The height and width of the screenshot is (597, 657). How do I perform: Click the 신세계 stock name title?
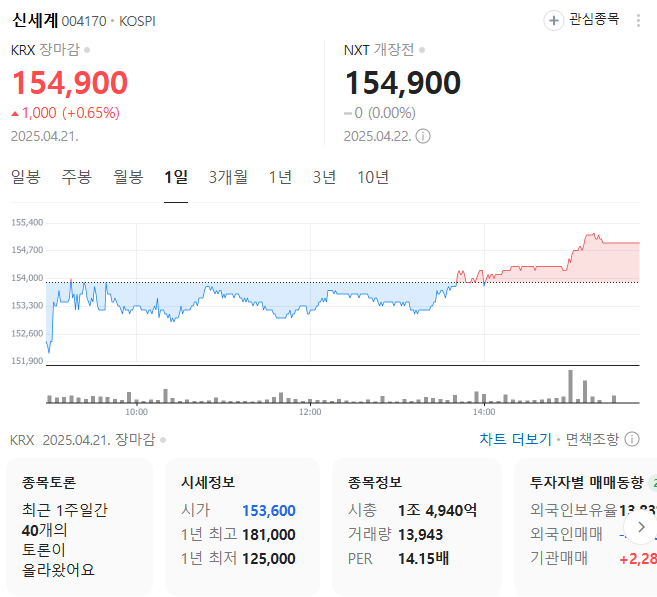click(35, 20)
